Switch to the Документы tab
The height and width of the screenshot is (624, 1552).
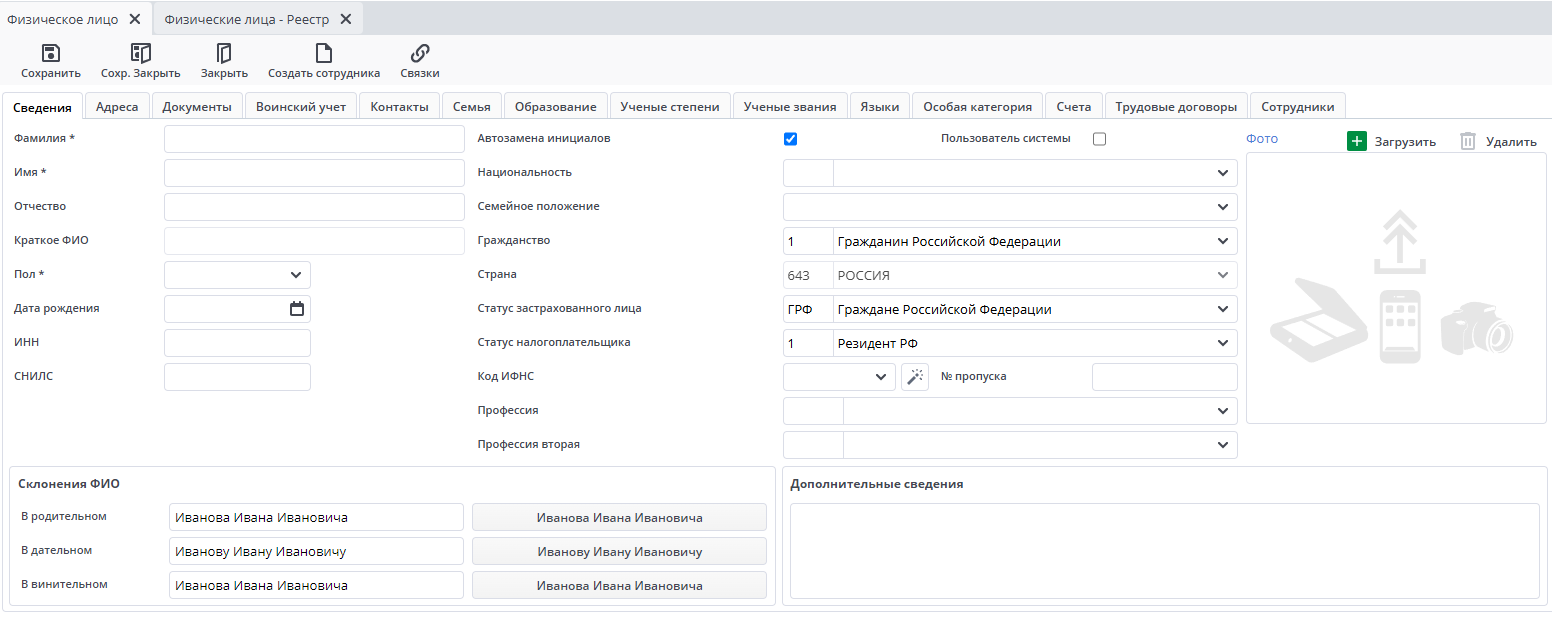tap(197, 107)
